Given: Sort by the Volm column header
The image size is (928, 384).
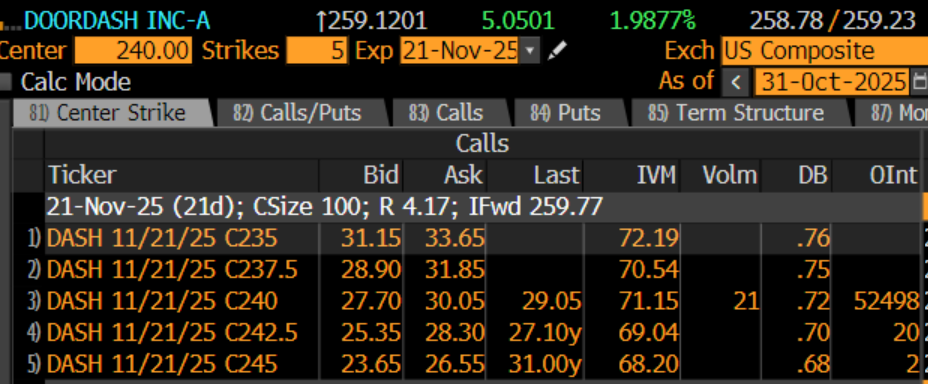Looking at the screenshot, I should pos(721,175).
